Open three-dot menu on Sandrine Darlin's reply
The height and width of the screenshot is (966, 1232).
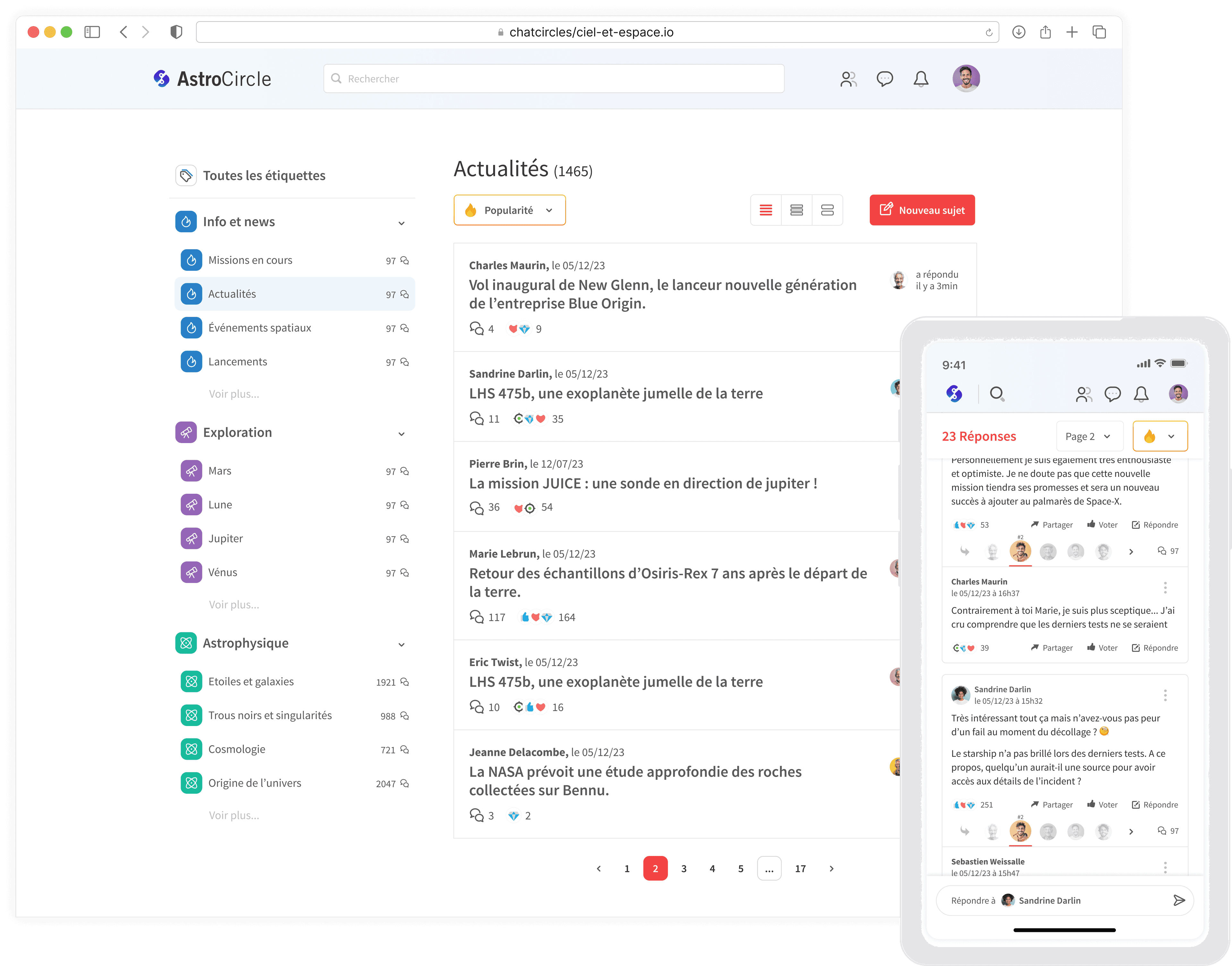pos(1165,695)
